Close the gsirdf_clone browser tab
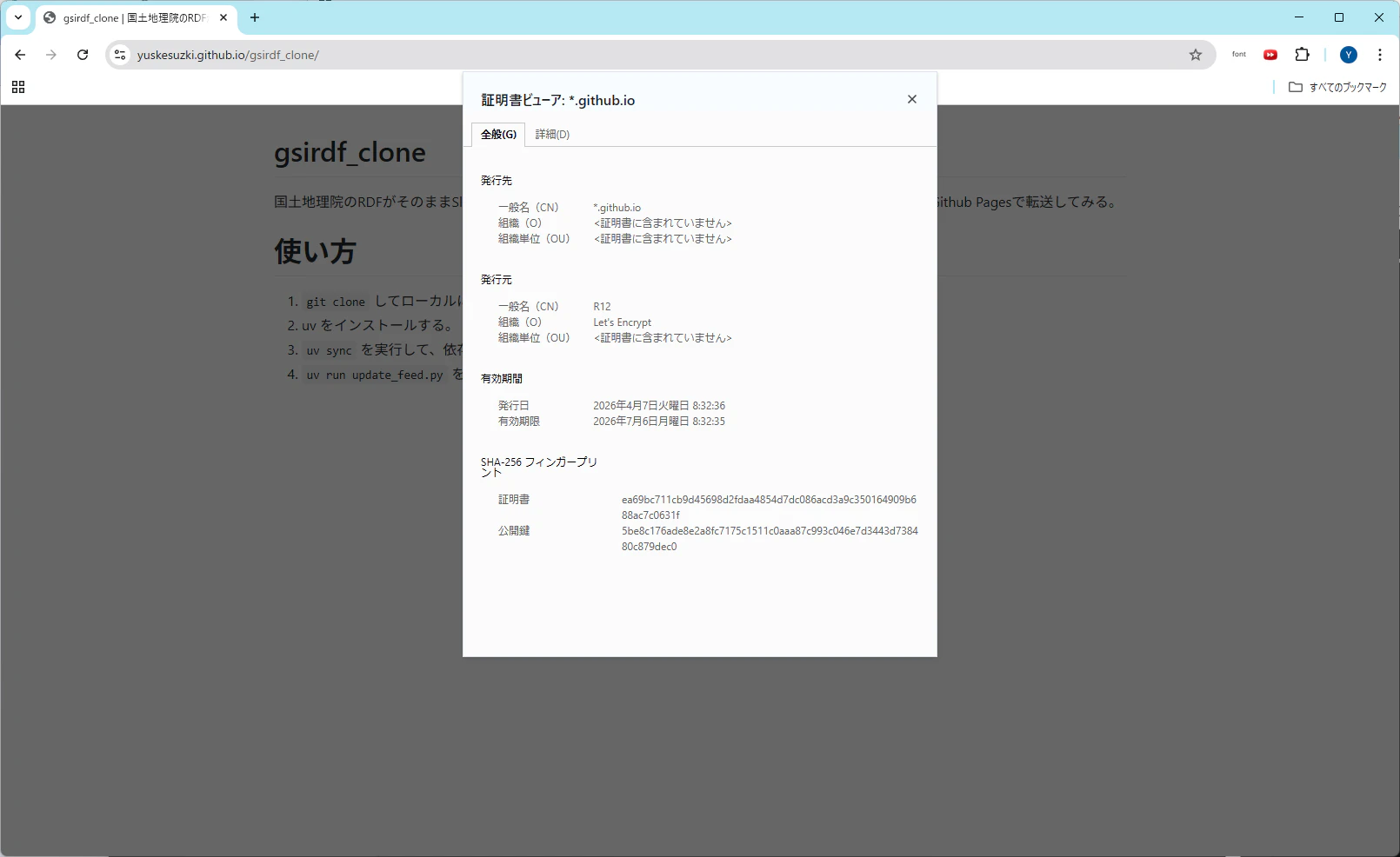The width and height of the screenshot is (1400, 857). (223, 17)
